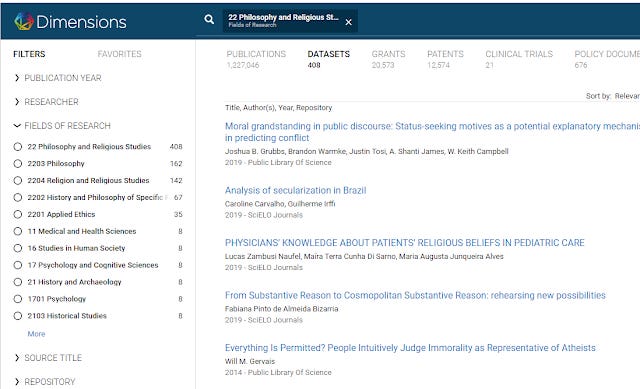This screenshot has width=640, height=389.
Task: Select 17 Psychology and Cognitive Sciences radio
Action: tap(18, 265)
